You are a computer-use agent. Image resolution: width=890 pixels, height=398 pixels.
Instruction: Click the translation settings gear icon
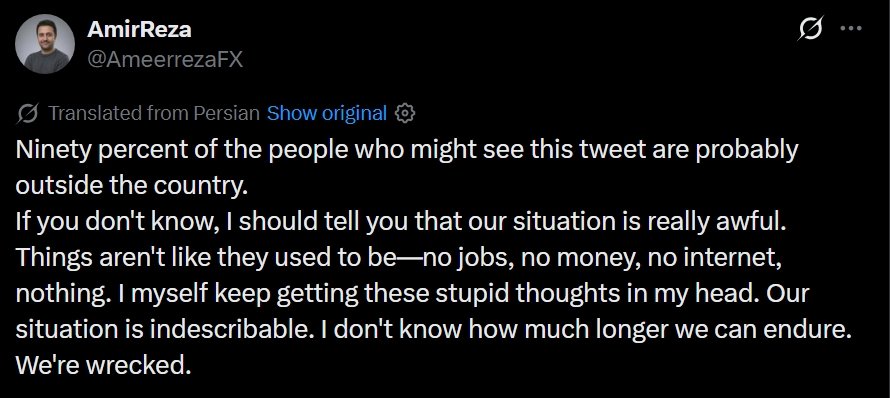tap(405, 114)
